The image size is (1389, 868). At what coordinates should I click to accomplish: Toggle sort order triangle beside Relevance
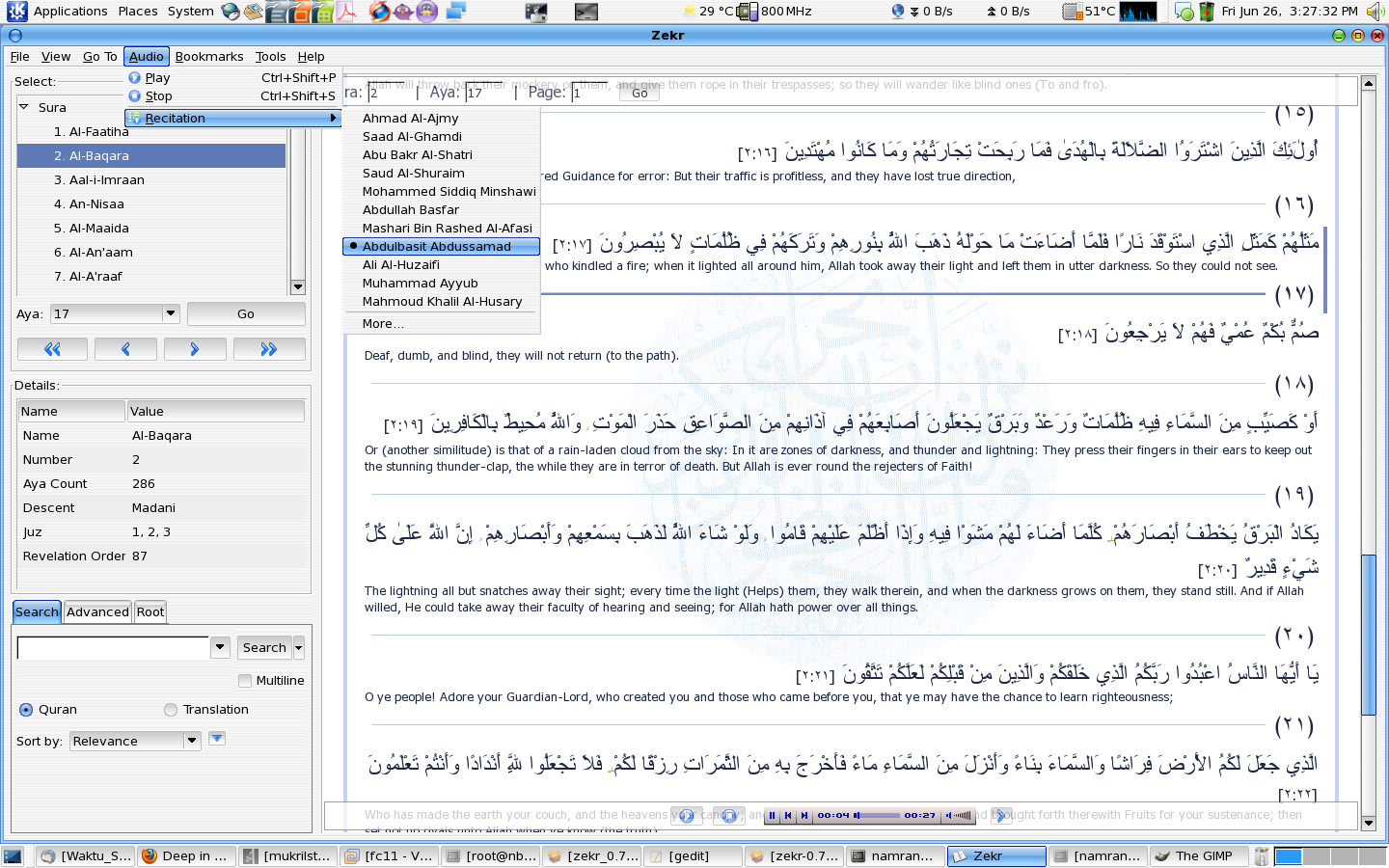tap(217, 739)
